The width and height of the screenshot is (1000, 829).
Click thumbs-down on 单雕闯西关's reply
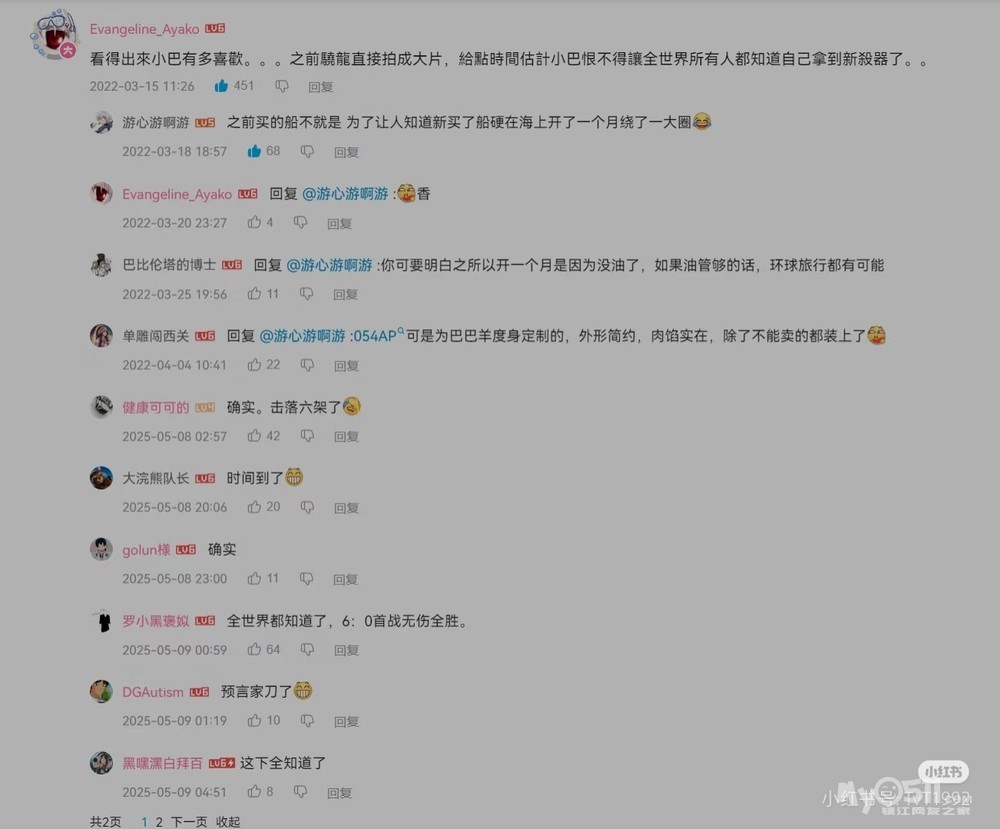(x=307, y=365)
